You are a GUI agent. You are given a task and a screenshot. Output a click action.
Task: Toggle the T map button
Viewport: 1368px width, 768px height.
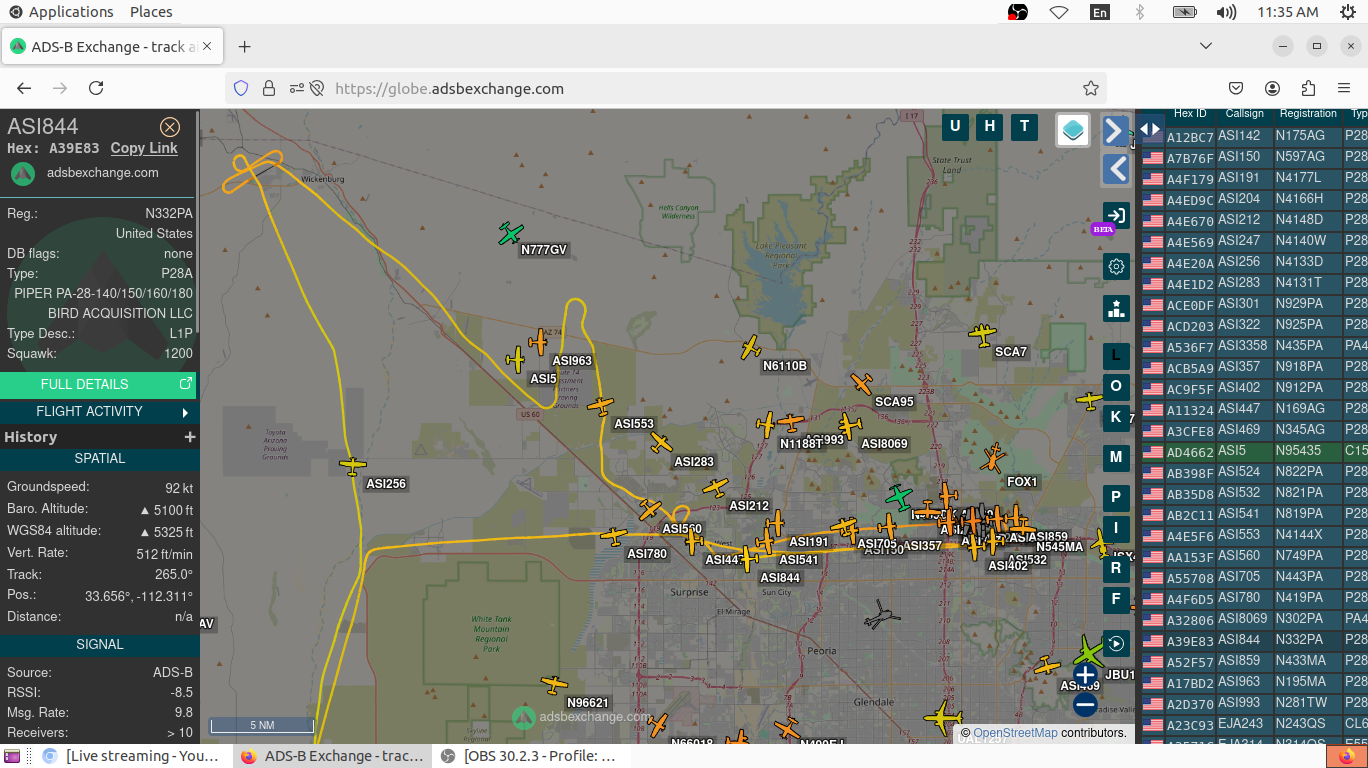coord(1024,126)
